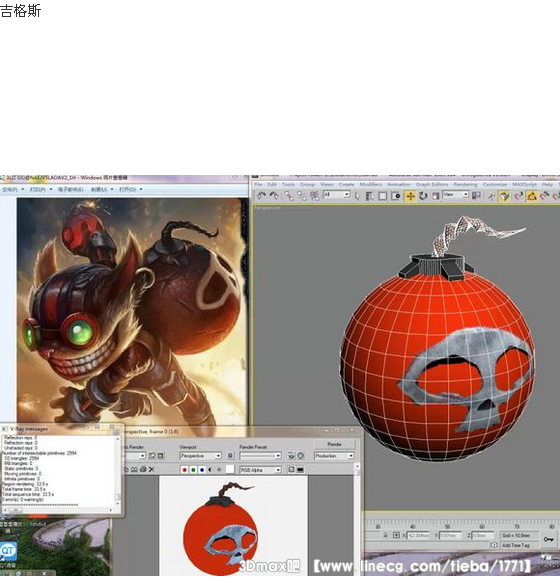This screenshot has width=560, height=583.
Task: Open the Modifiers menu
Action: coord(371,184)
